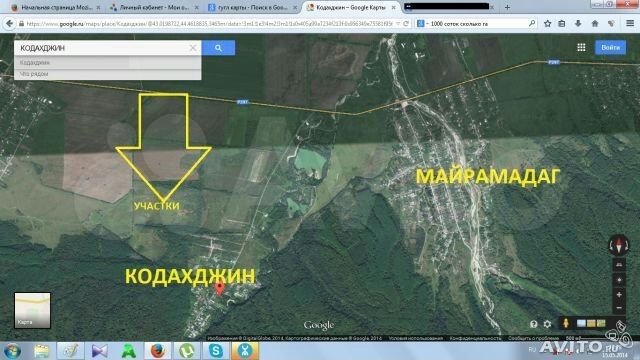Click the 1000 соток search field

click(x=476, y=24)
